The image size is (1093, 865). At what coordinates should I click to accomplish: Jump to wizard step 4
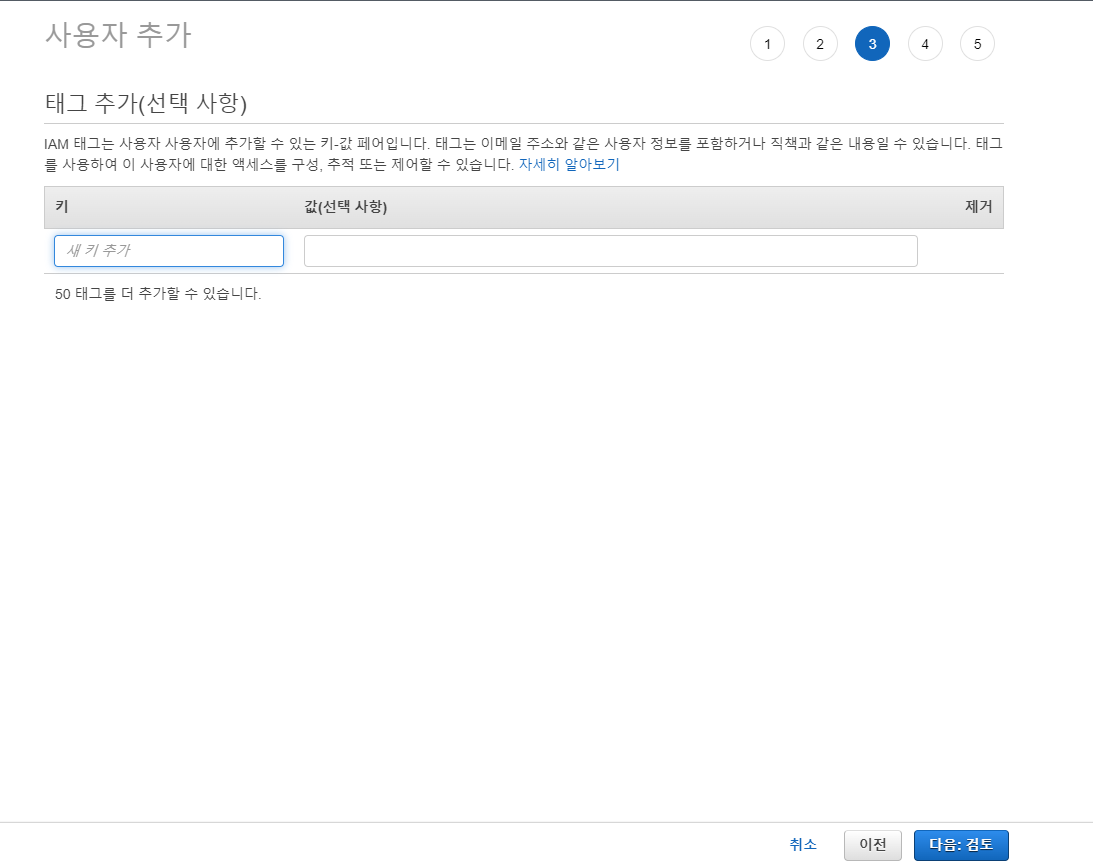[925, 44]
